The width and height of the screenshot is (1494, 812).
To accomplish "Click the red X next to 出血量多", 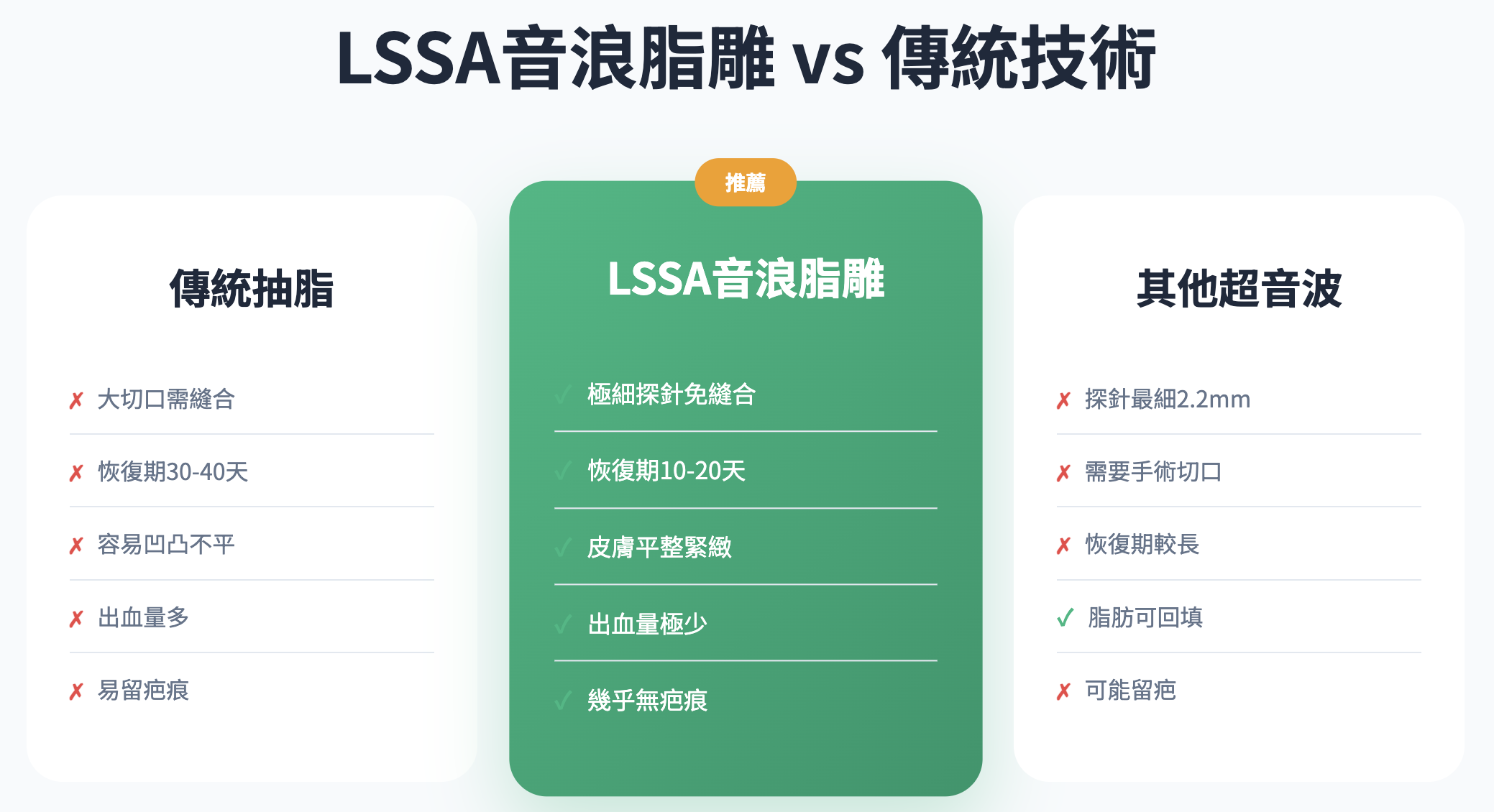I will [x=76, y=619].
